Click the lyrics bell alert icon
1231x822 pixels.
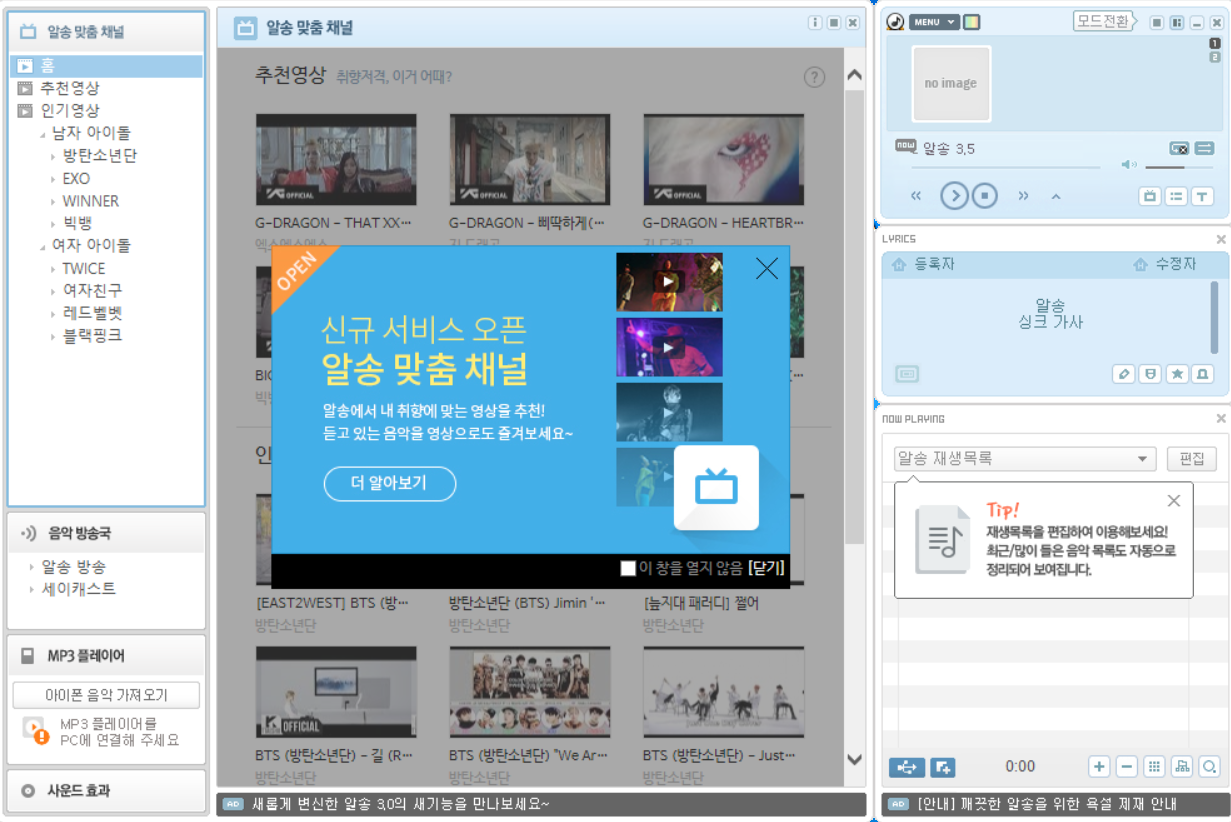(x=1203, y=373)
